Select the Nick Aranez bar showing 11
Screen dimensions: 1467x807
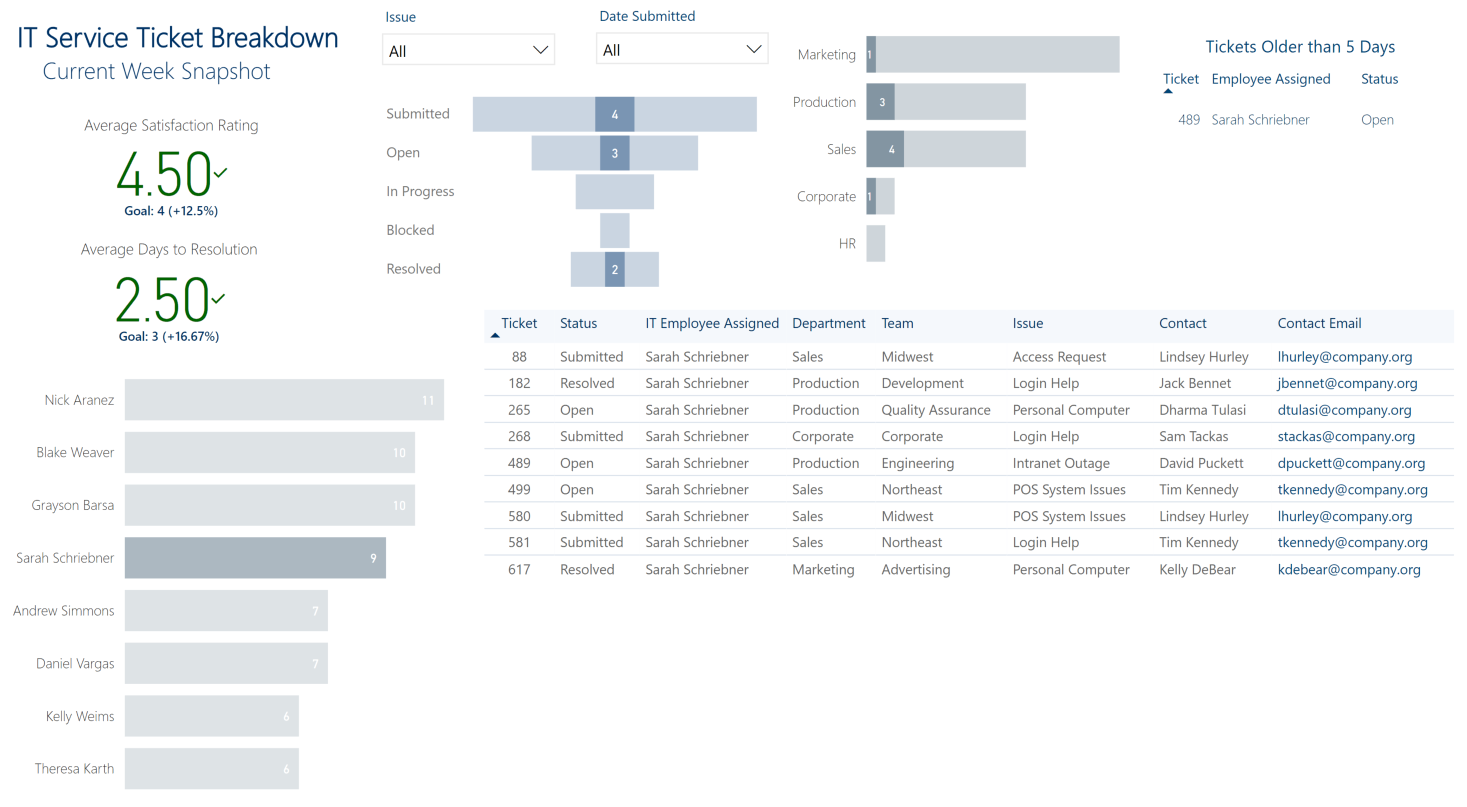point(284,400)
